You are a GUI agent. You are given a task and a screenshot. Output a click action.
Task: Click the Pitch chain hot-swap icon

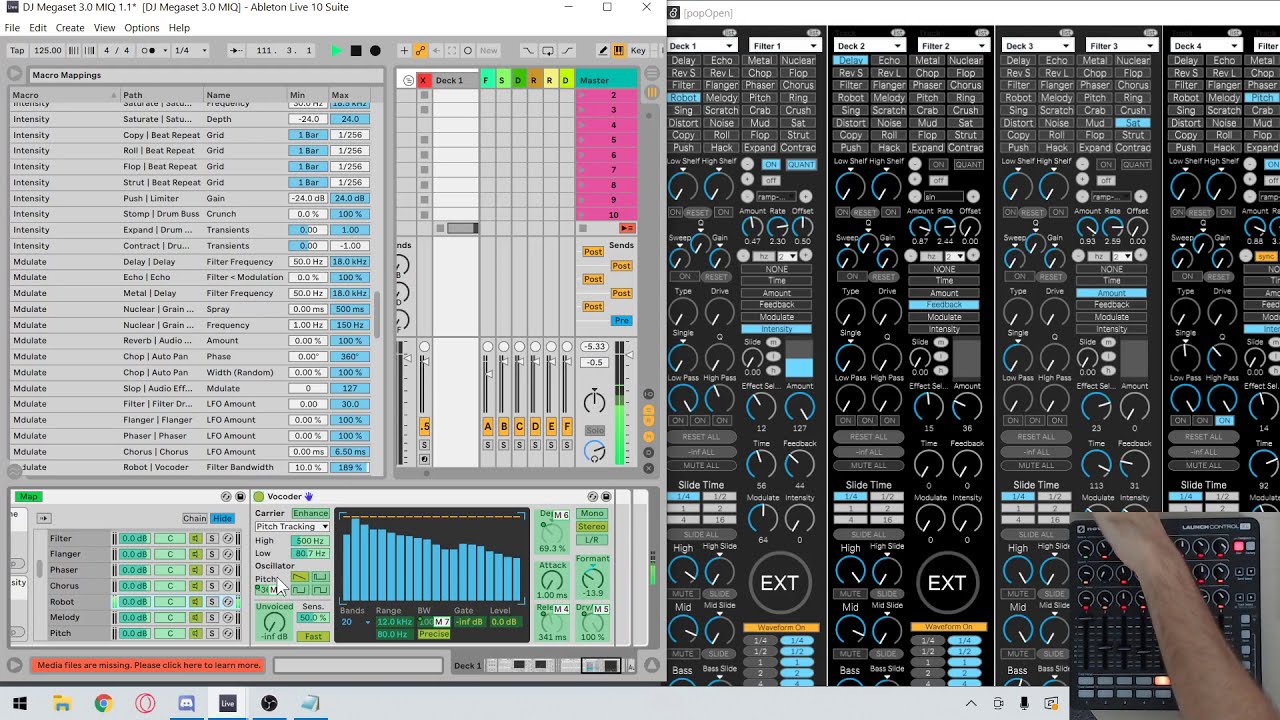coord(227,633)
